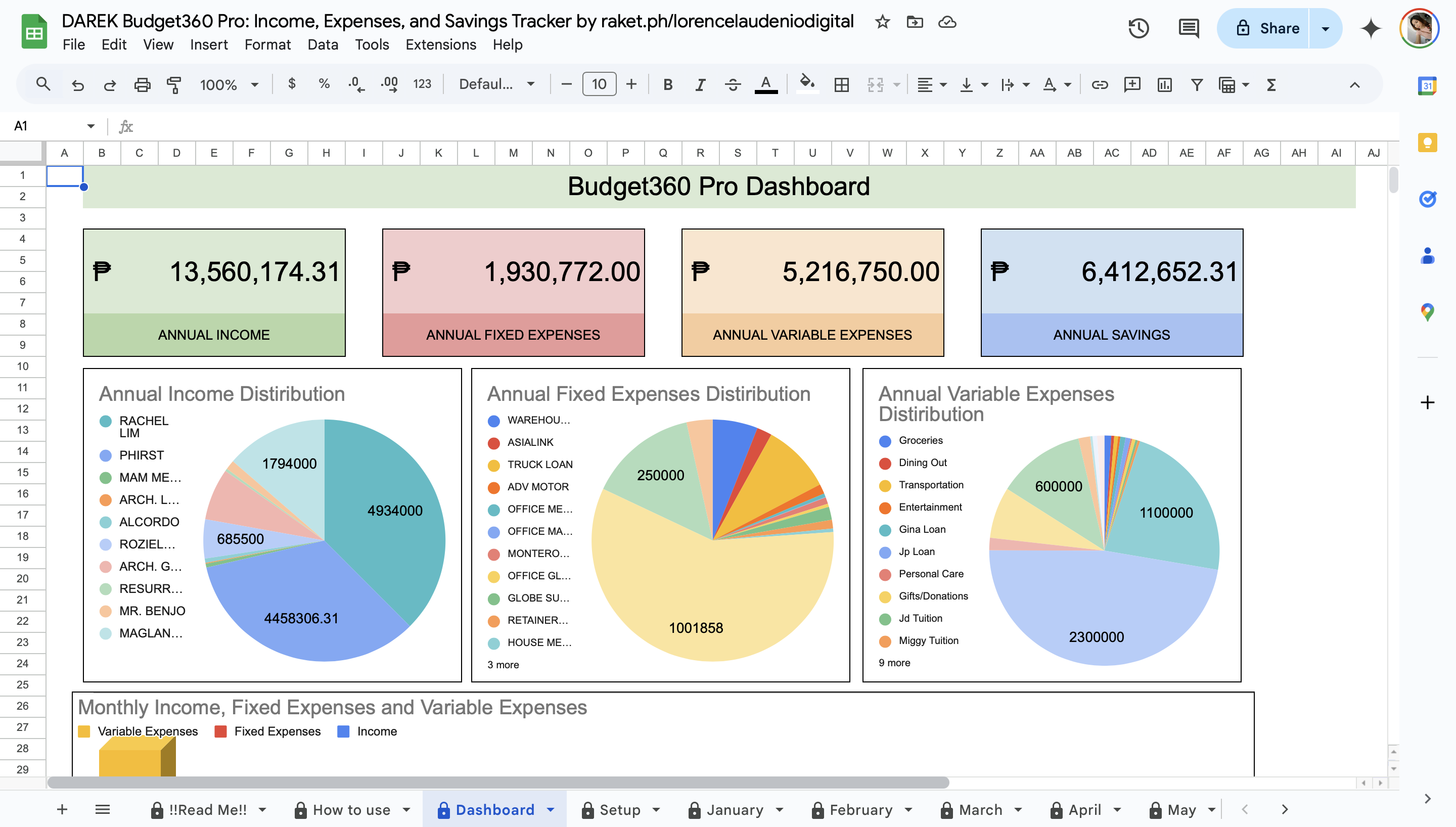The height and width of the screenshot is (827, 1456).
Task: Click the paint format roller icon
Action: [x=174, y=84]
